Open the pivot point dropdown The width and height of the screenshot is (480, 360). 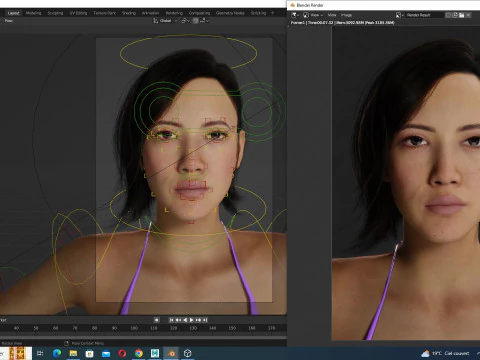tap(185, 21)
